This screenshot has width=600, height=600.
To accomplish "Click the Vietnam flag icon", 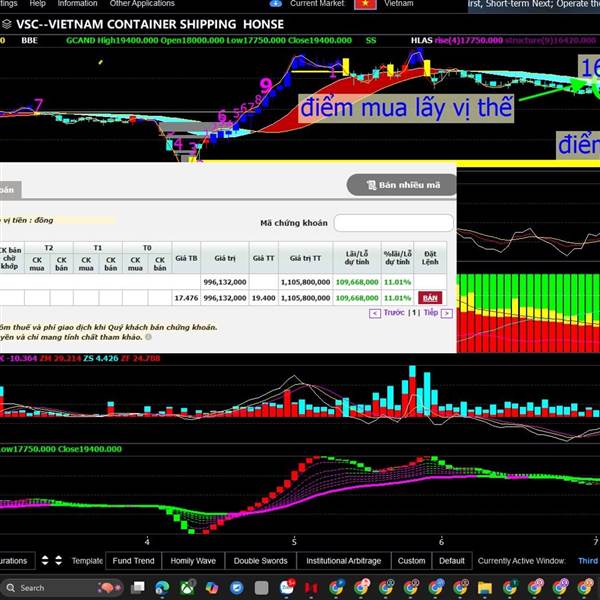I will [365, 4].
